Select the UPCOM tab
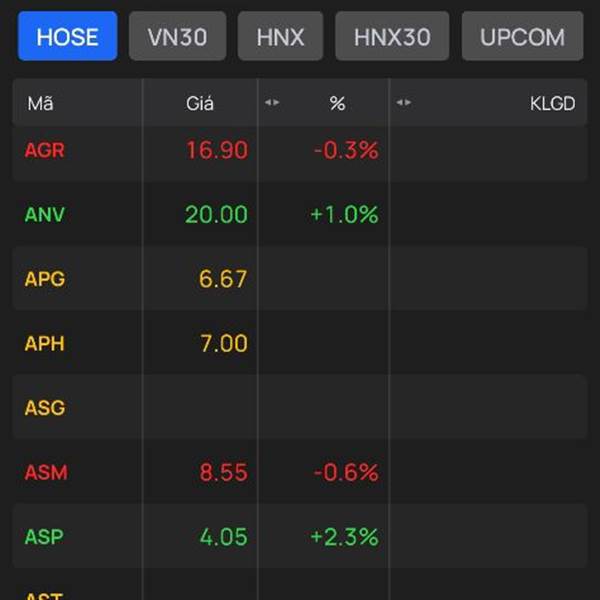 [522, 37]
